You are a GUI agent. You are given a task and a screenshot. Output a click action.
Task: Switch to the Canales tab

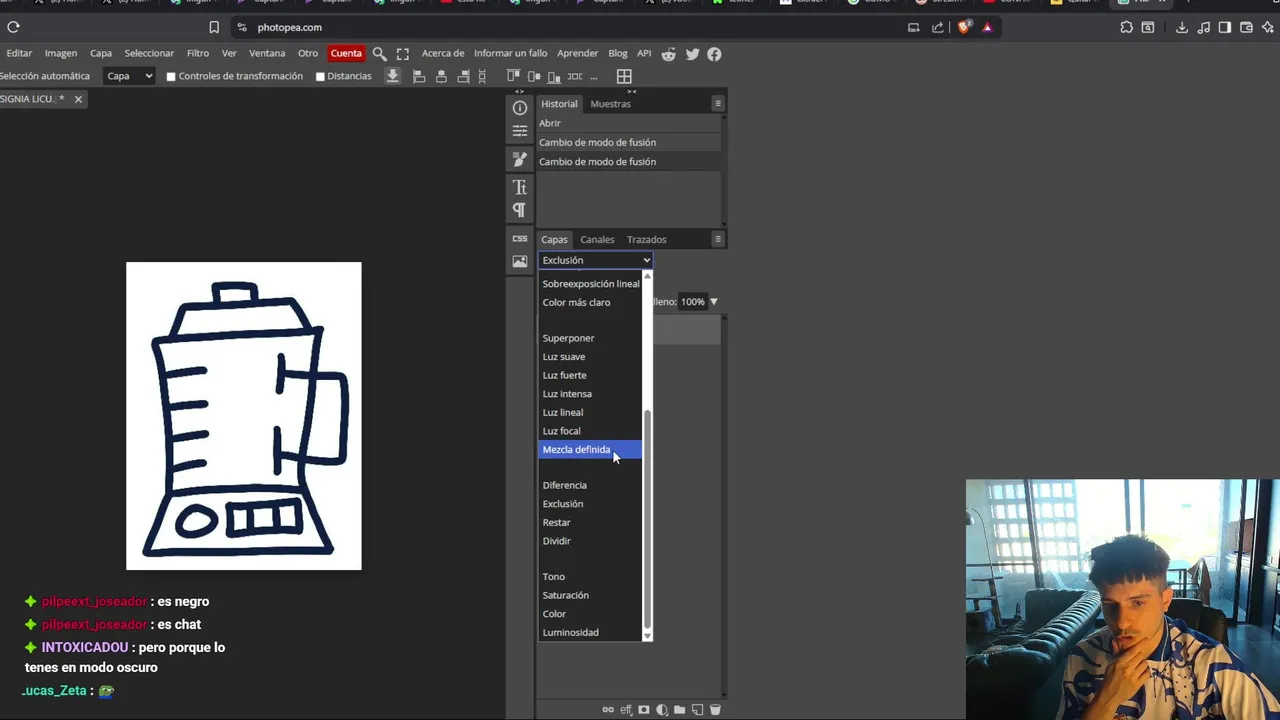597,240
